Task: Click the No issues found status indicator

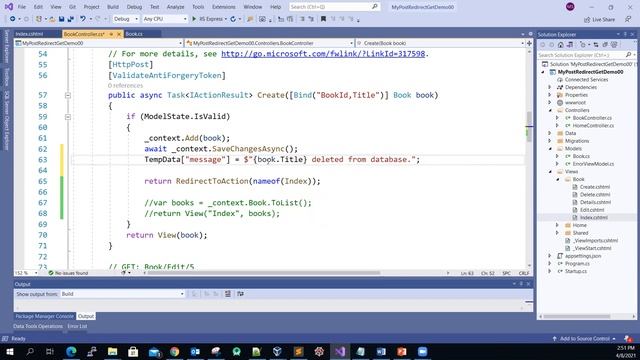Action: pos(68,273)
